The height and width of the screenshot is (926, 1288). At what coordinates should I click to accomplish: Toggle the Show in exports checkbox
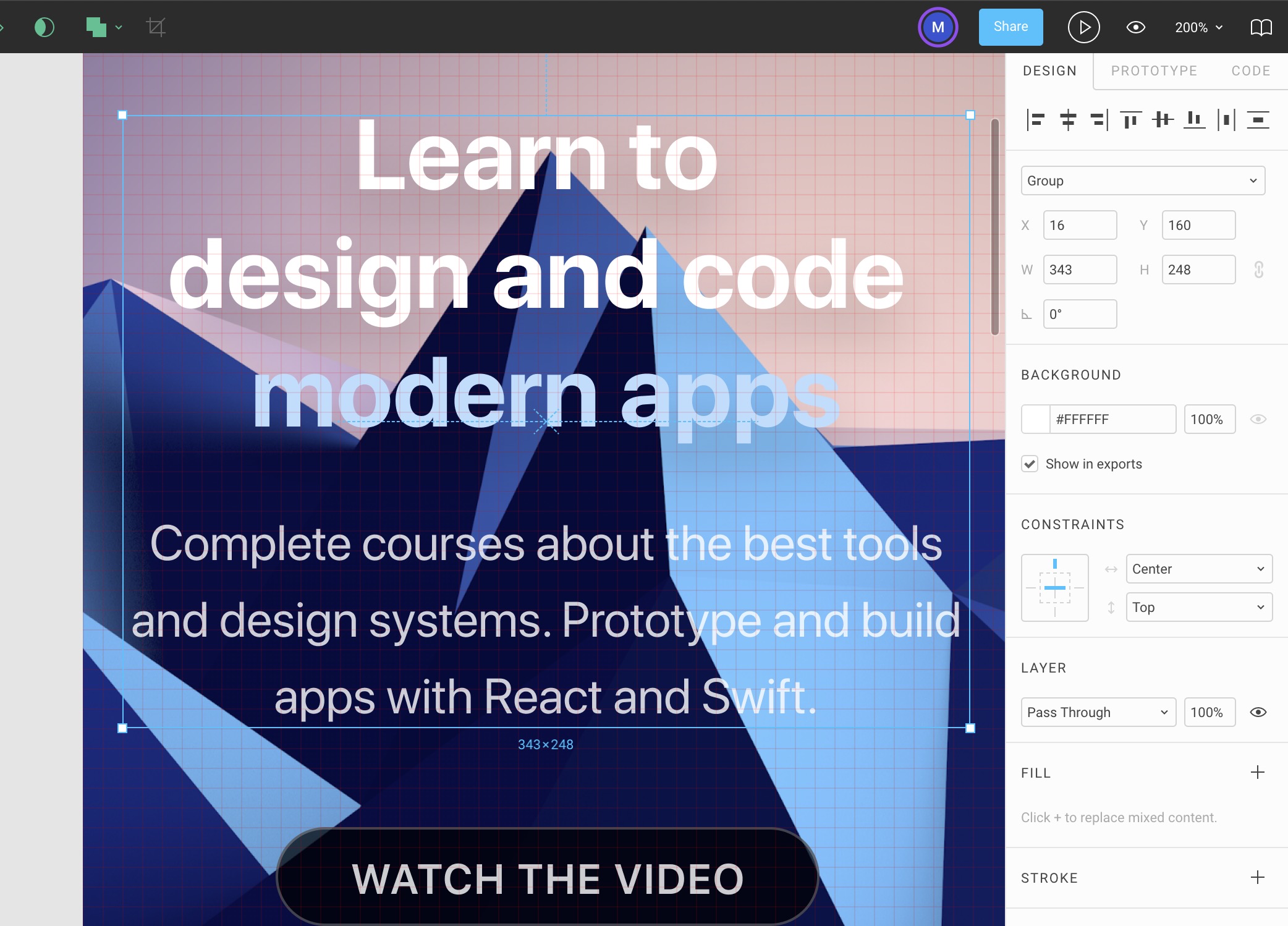pyautogui.click(x=1030, y=464)
